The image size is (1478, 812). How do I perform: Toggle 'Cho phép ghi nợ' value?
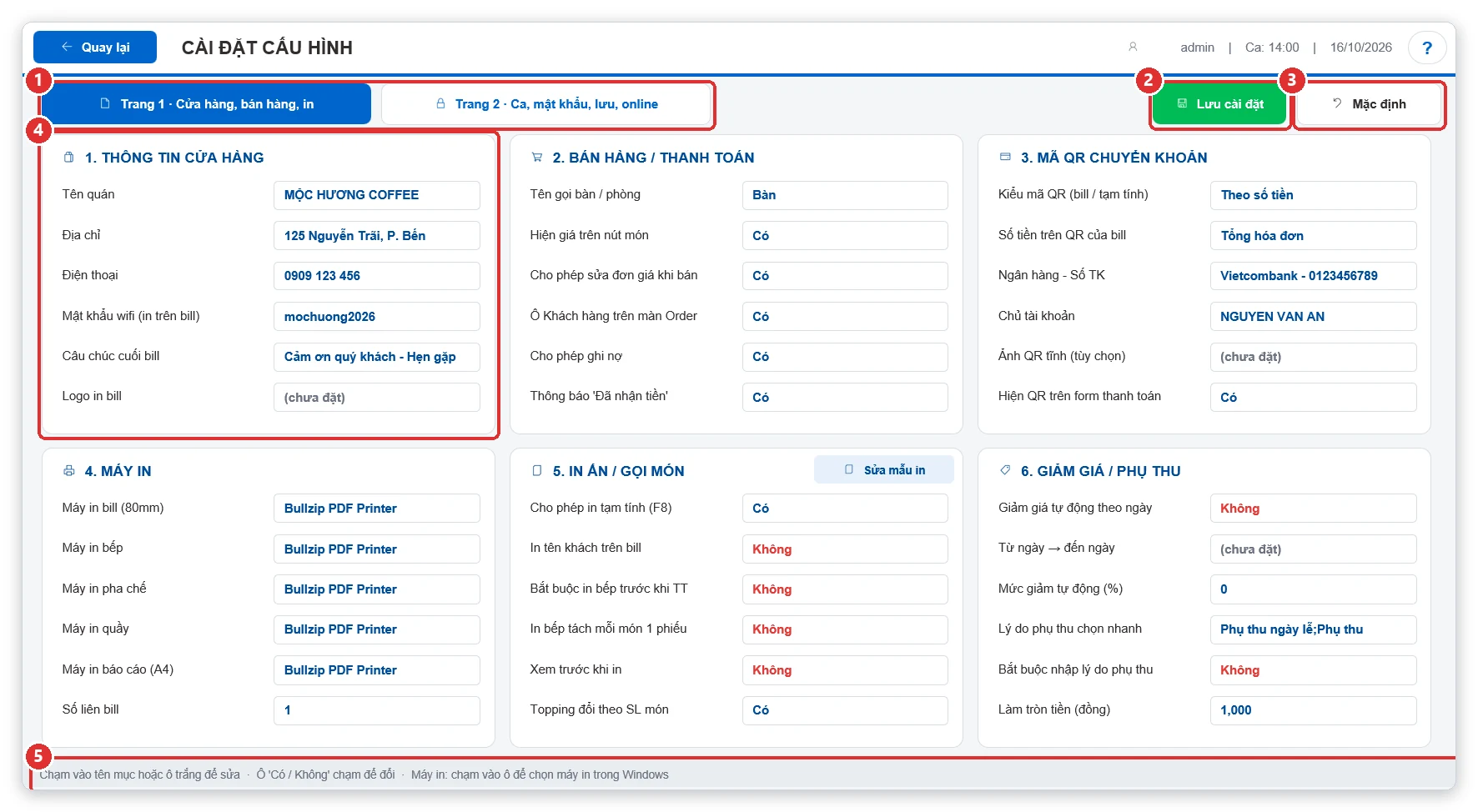[x=845, y=357]
